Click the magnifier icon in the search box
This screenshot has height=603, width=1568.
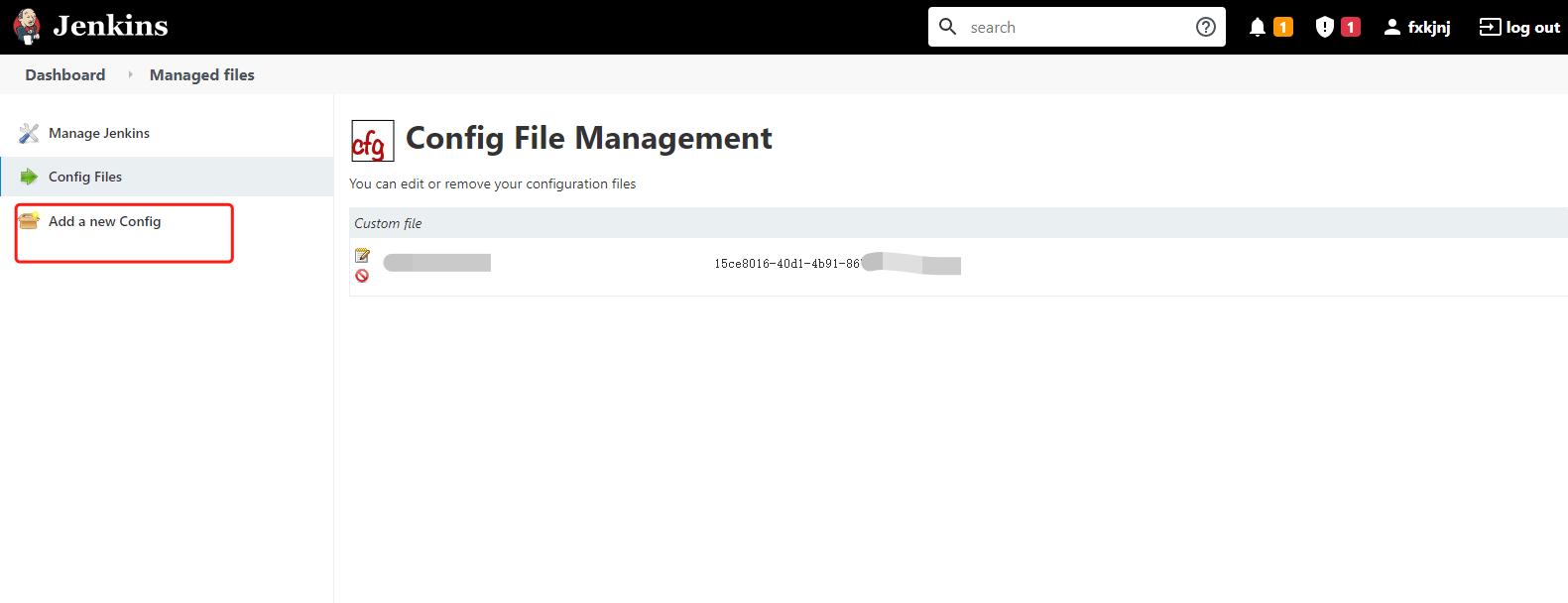[x=948, y=27]
